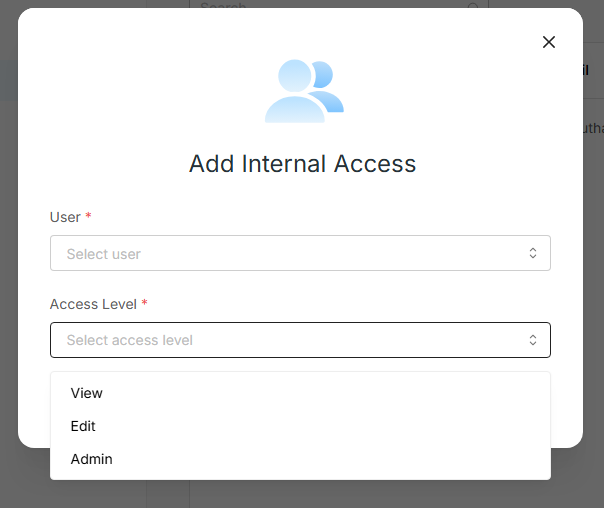Click the Select user placeholder text

point(104,254)
